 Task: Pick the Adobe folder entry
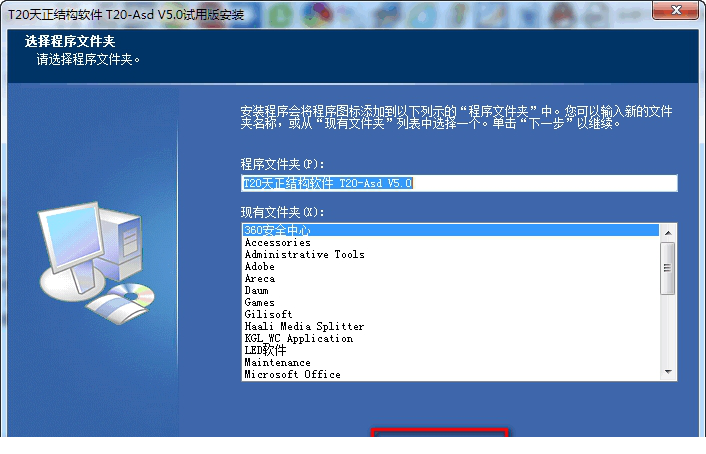click(451, 266)
